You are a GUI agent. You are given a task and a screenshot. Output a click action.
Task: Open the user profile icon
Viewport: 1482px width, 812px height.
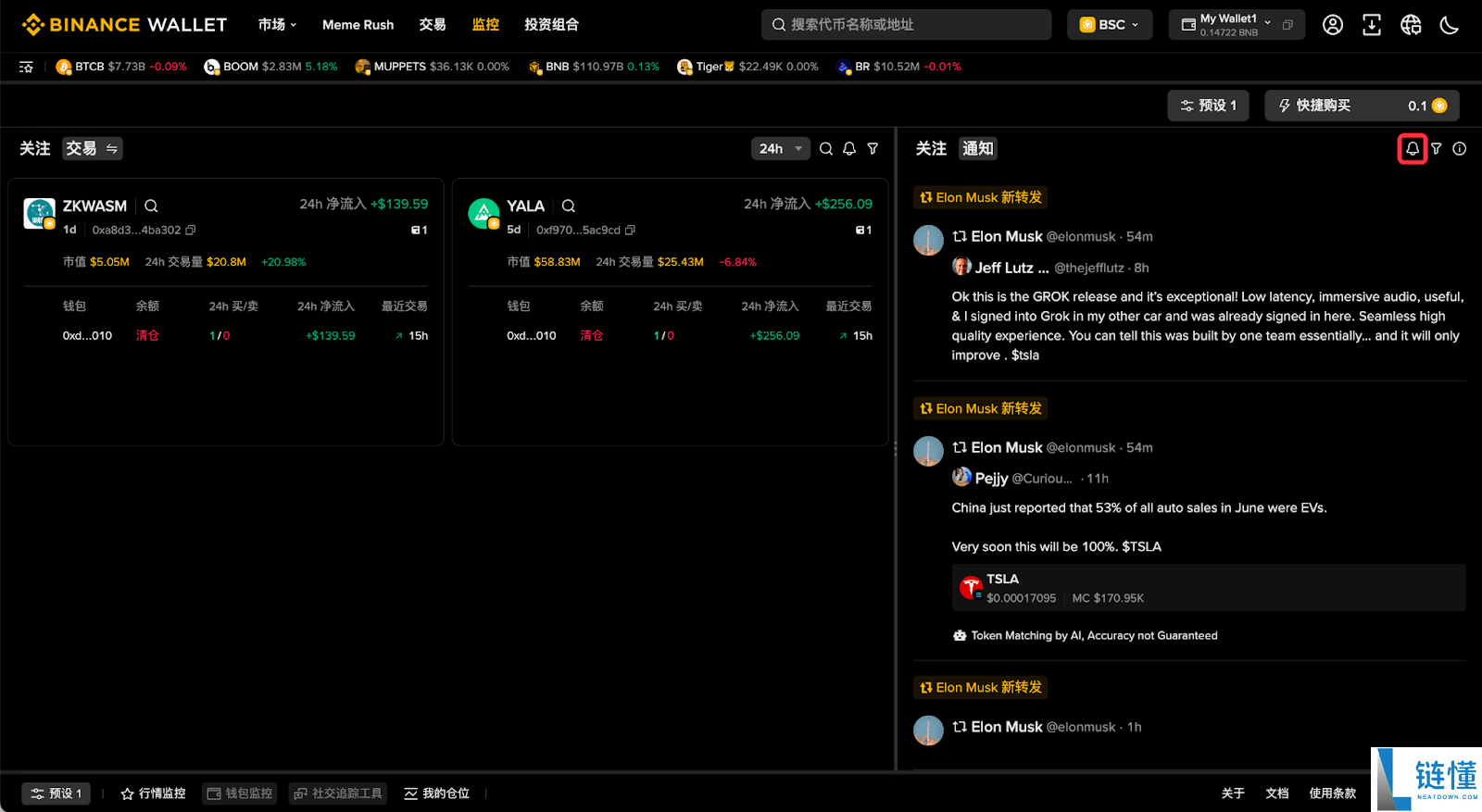click(x=1333, y=25)
